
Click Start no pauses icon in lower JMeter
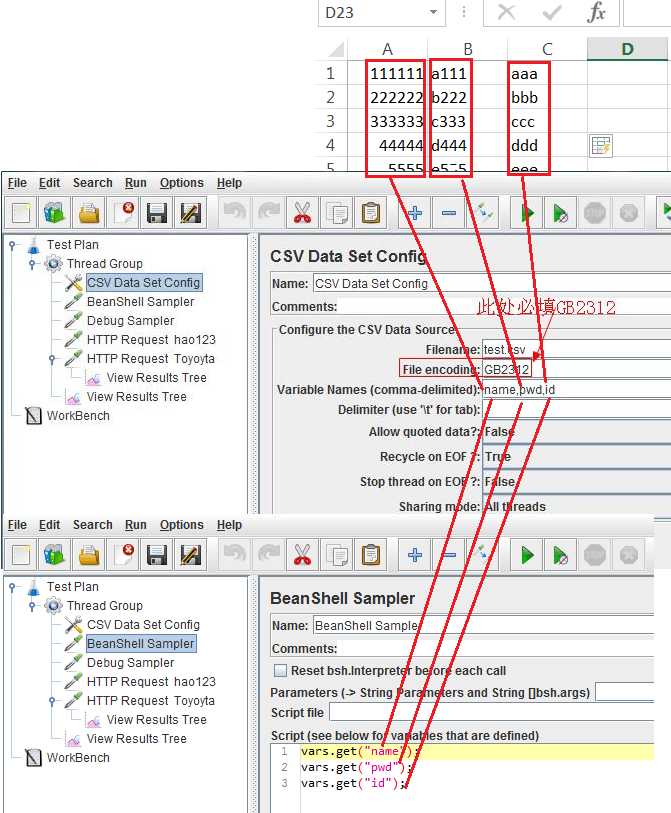point(561,555)
